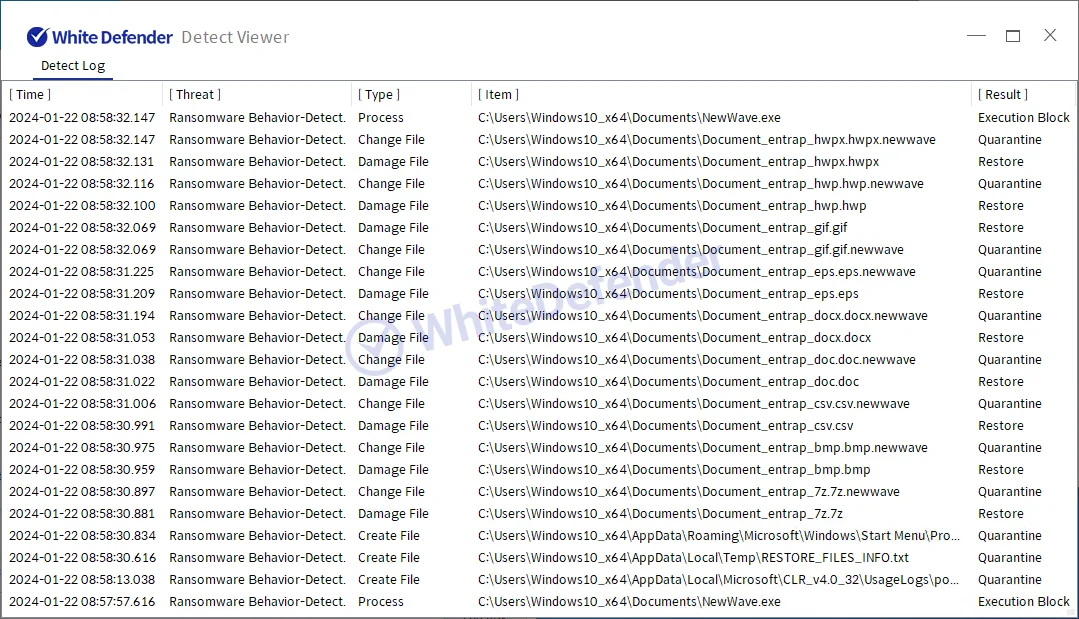Click the Item column header
The width and height of the screenshot is (1079, 619).
(499, 95)
